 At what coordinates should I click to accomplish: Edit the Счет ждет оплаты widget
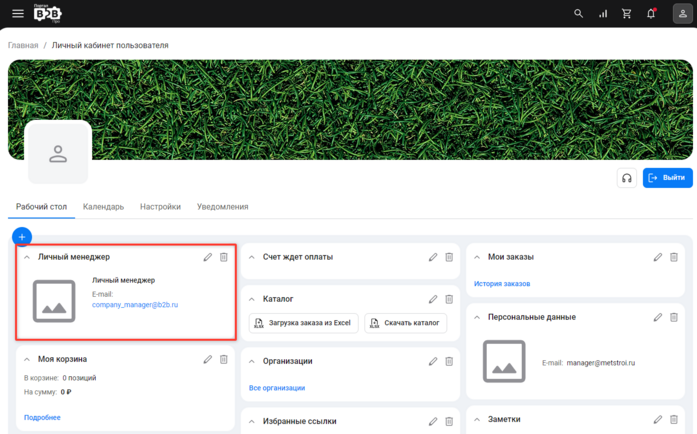click(x=433, y=257)
